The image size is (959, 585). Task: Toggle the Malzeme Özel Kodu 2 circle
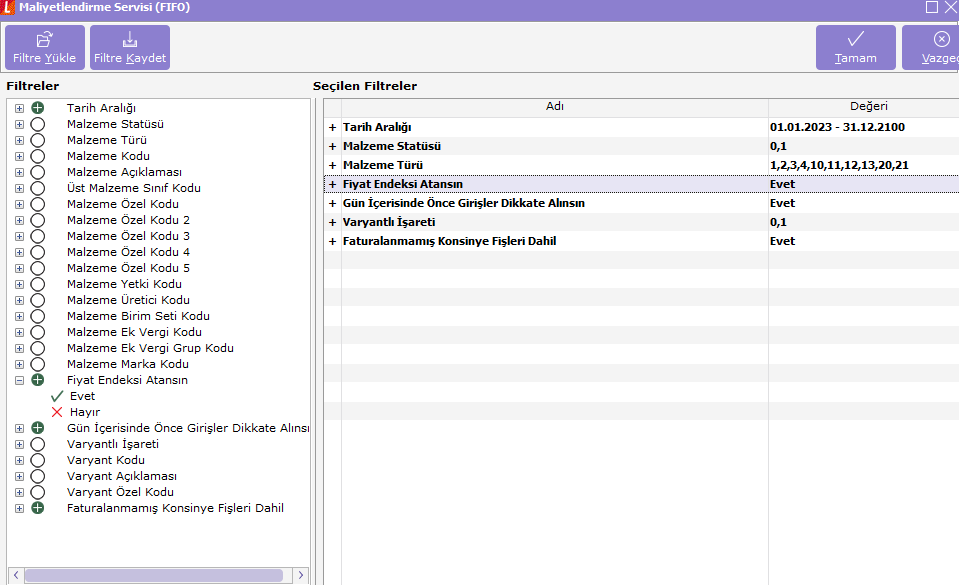[x=38, y=220]
